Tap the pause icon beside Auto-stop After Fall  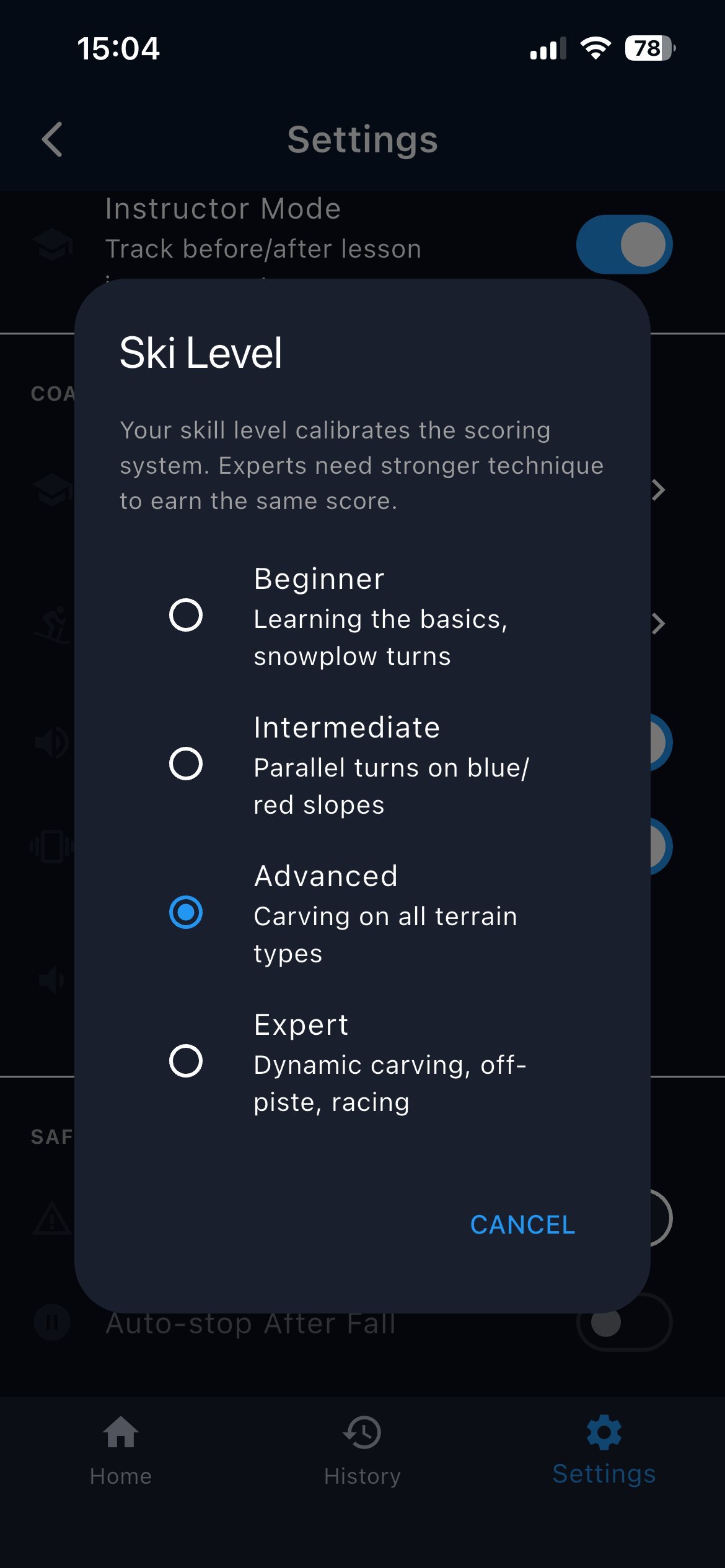pos(53,1322)
